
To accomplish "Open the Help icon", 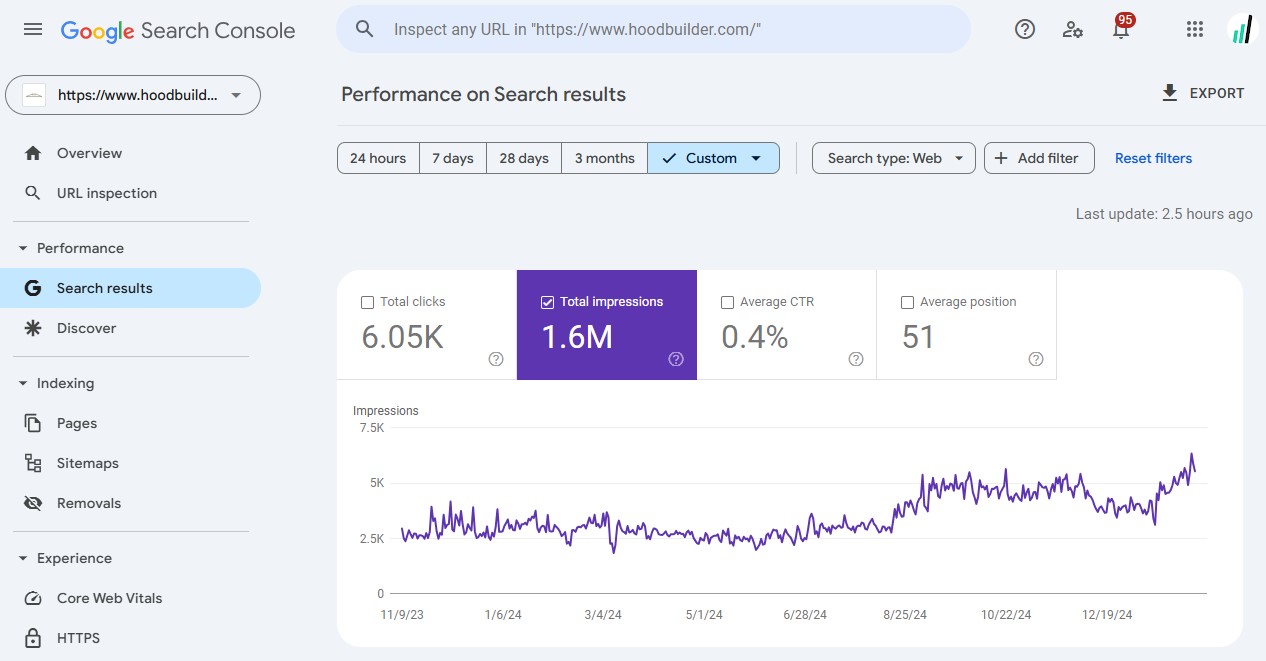I will (1025, 30).
